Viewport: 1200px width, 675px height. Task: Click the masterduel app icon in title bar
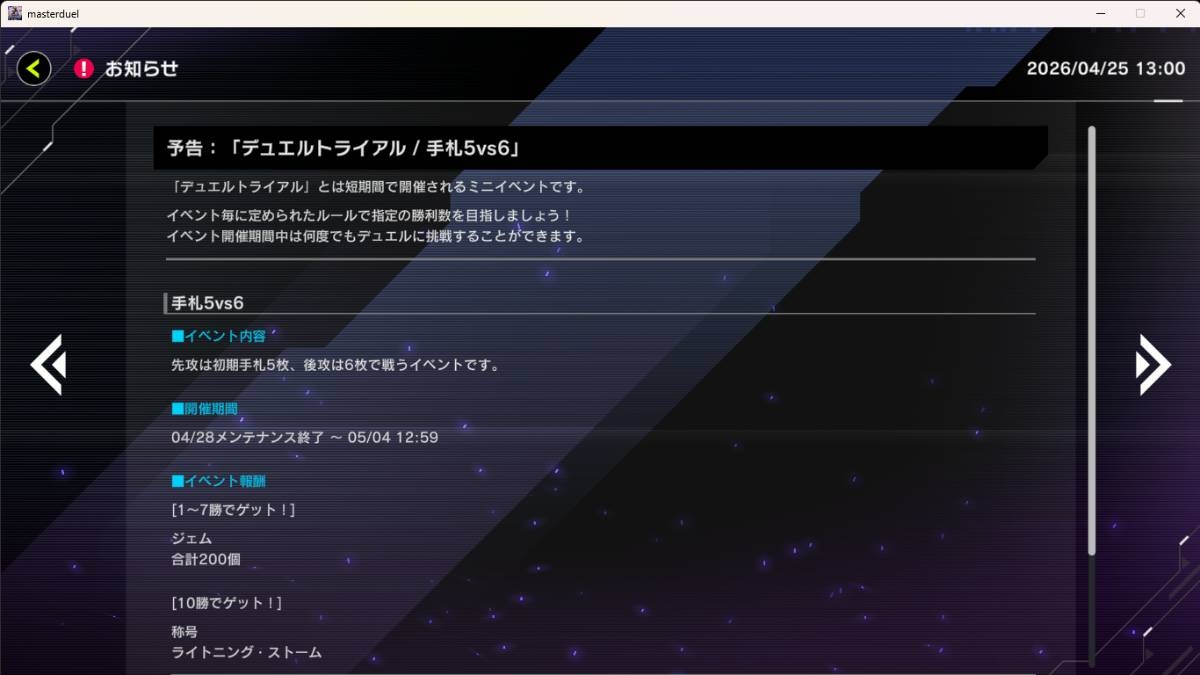(x=15, y=13)
